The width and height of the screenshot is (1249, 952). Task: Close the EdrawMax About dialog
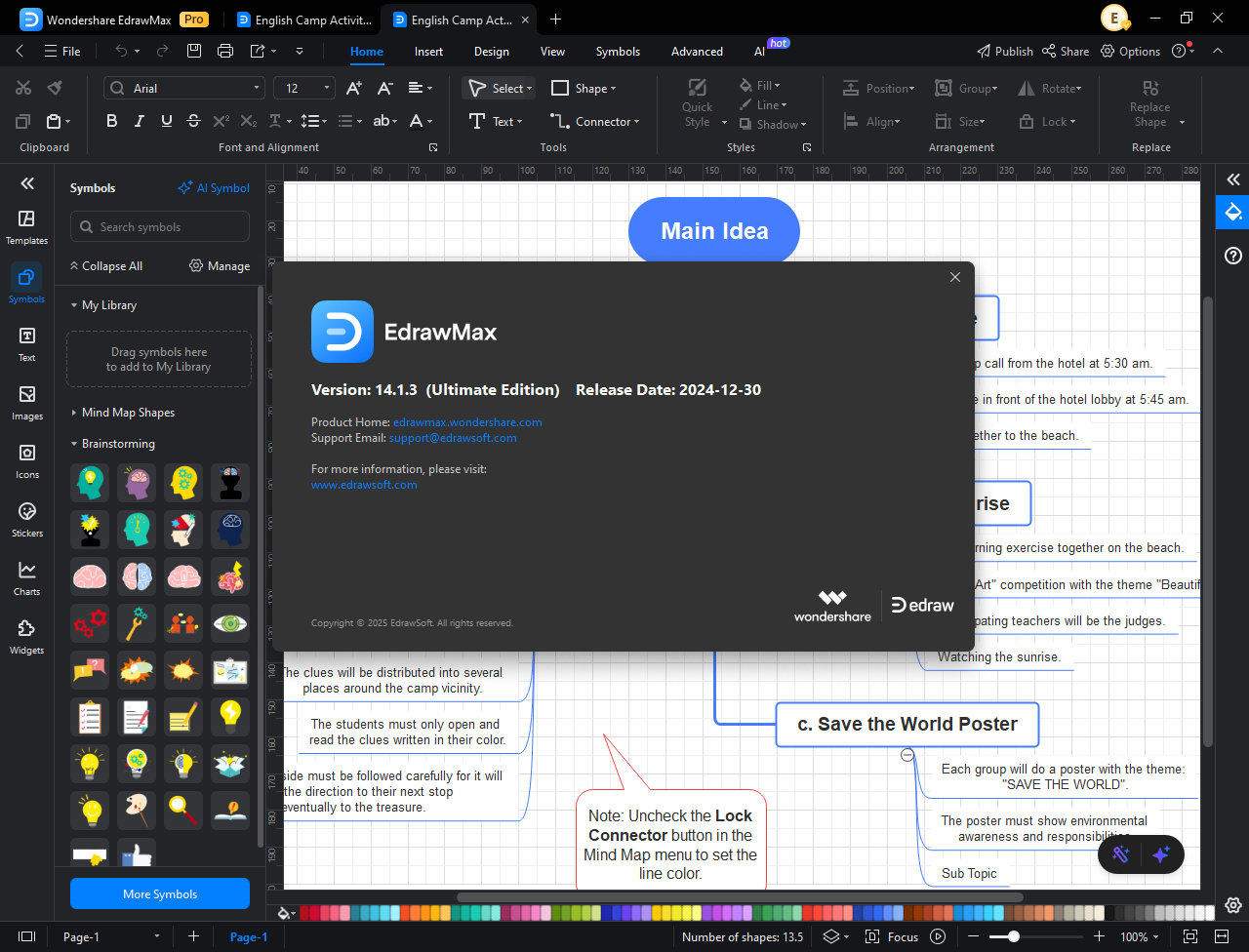point(955,277)
